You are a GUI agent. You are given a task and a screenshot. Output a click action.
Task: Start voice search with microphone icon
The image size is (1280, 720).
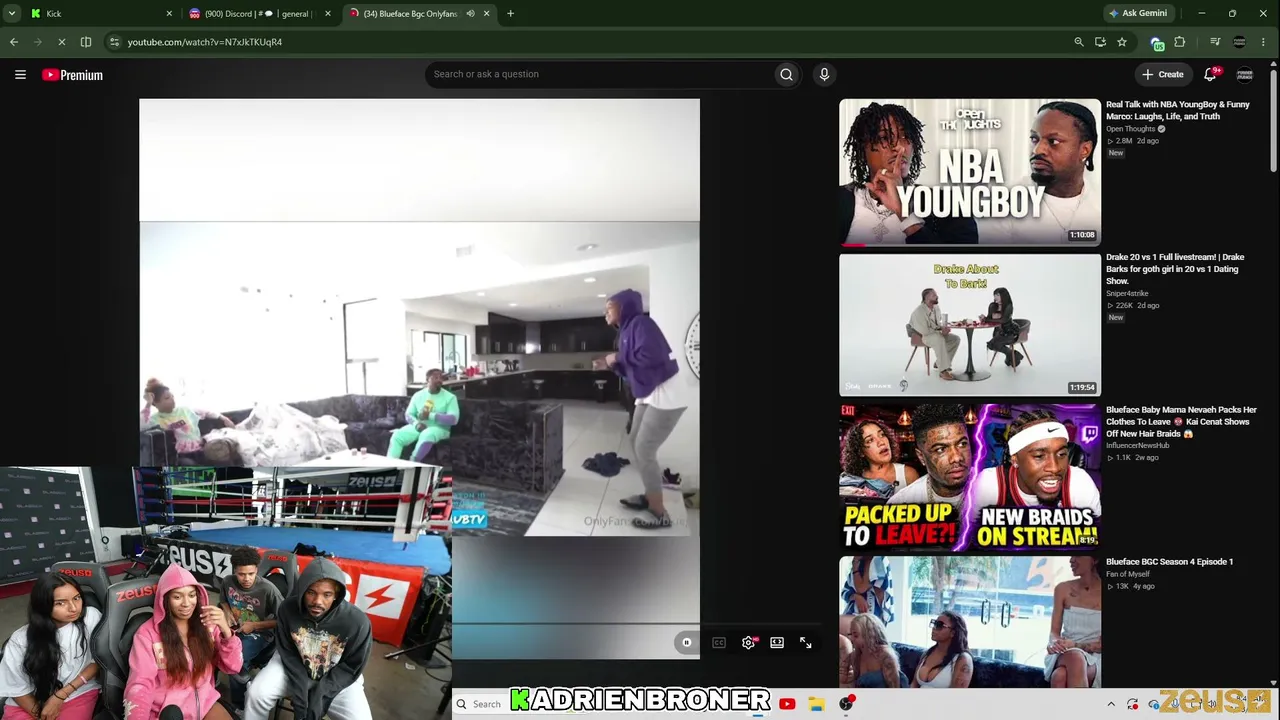[824, 74]
